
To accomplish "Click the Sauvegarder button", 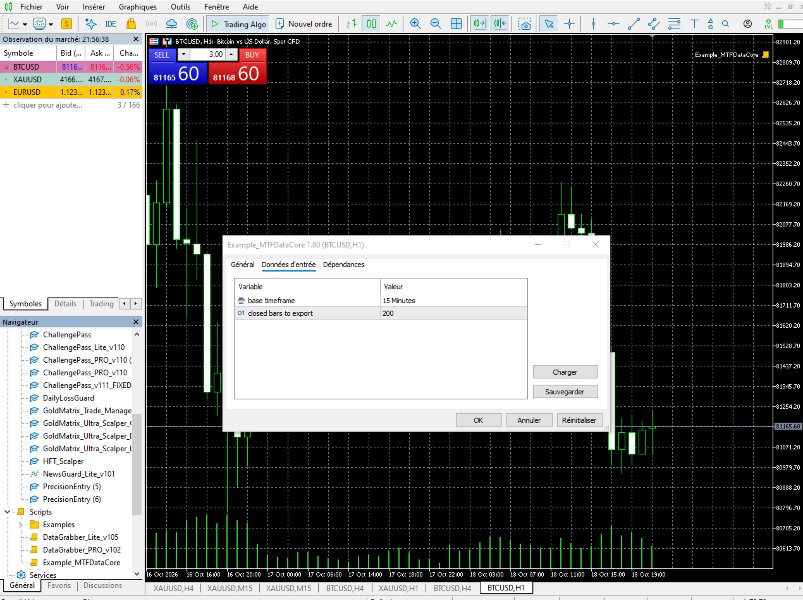I will (x=565, y=392).
